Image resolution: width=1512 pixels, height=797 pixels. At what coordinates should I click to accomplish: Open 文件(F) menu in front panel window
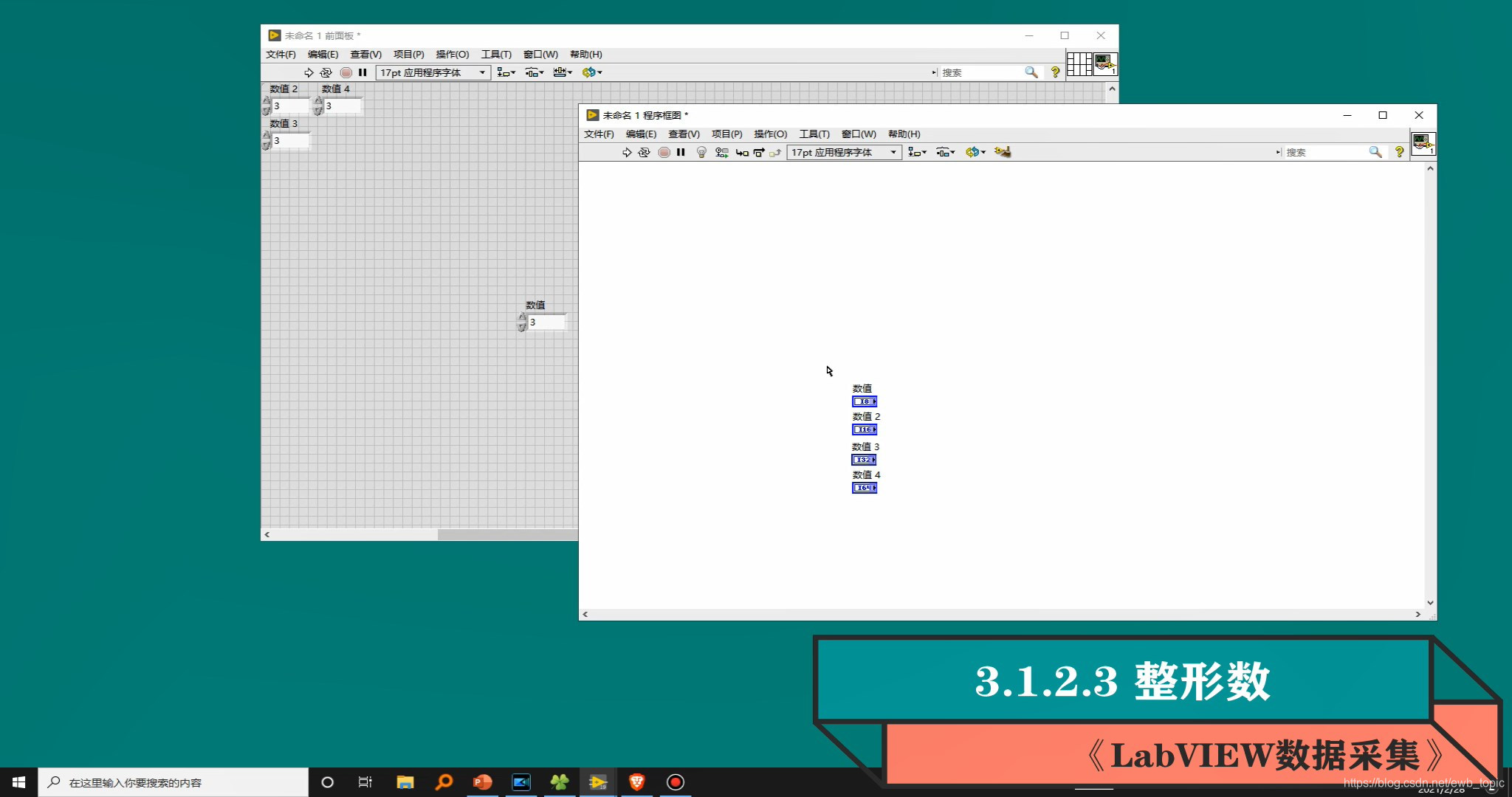click(281, 55)
